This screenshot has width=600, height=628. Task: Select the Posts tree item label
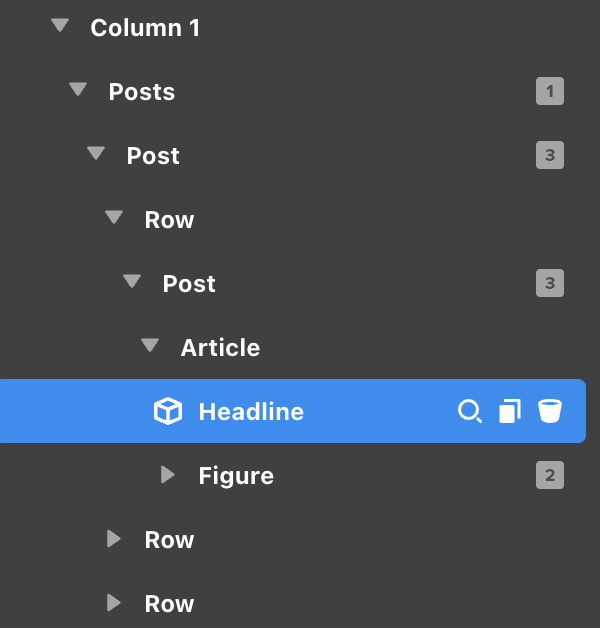[x=142, y=92]
